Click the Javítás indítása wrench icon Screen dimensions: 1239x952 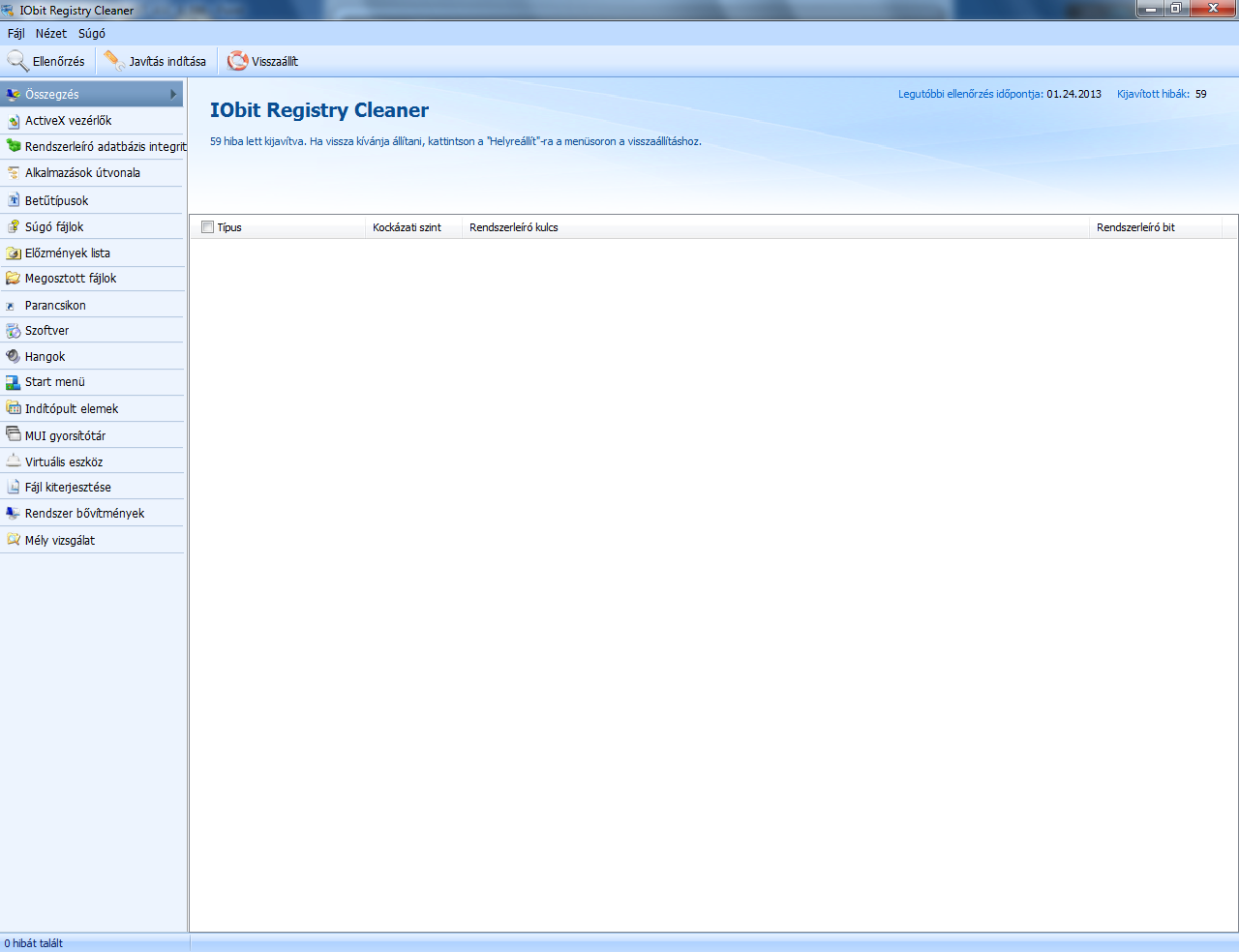point(114,61)
